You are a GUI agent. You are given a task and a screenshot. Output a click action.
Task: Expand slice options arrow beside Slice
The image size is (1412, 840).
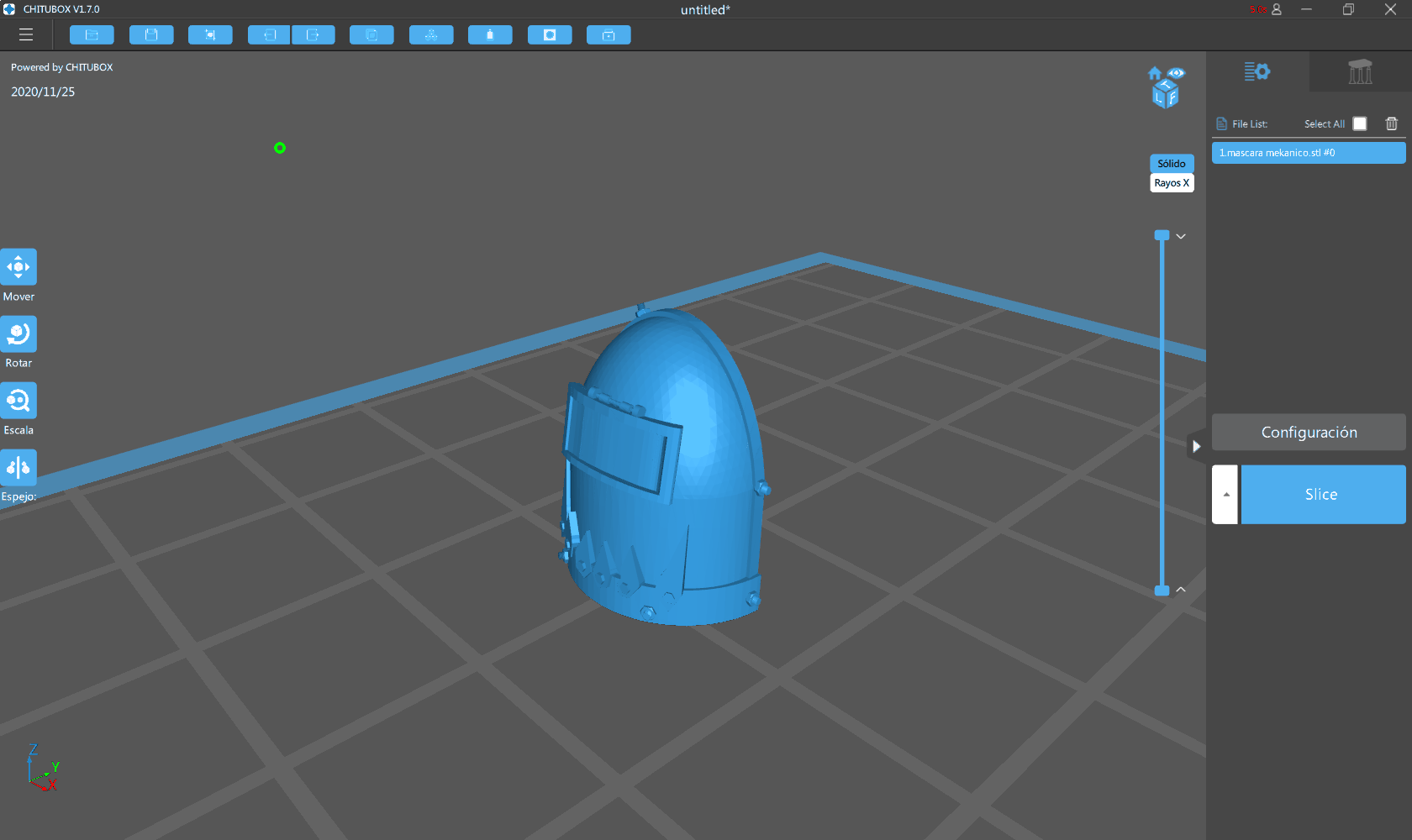(1225, 495)
